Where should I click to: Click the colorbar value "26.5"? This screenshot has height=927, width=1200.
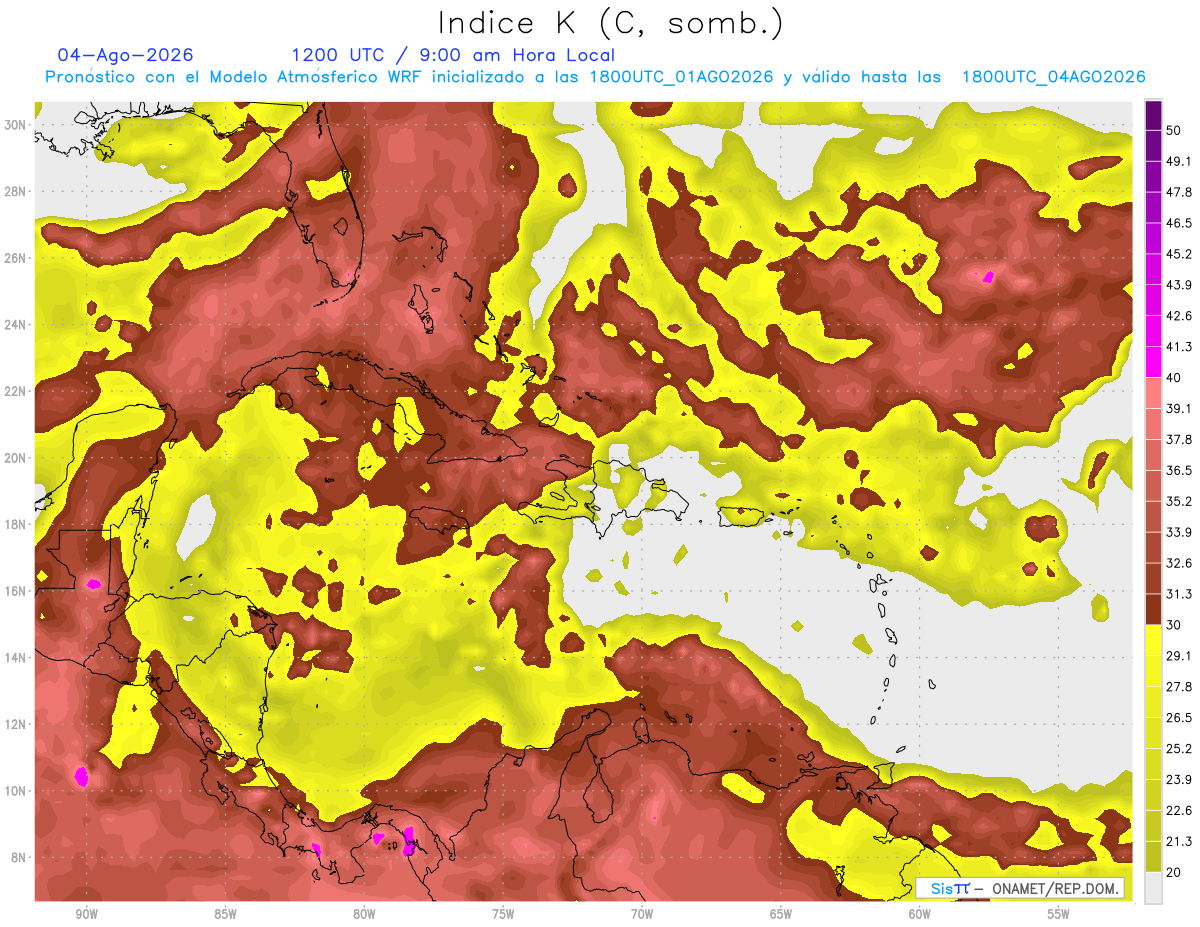1179,717
